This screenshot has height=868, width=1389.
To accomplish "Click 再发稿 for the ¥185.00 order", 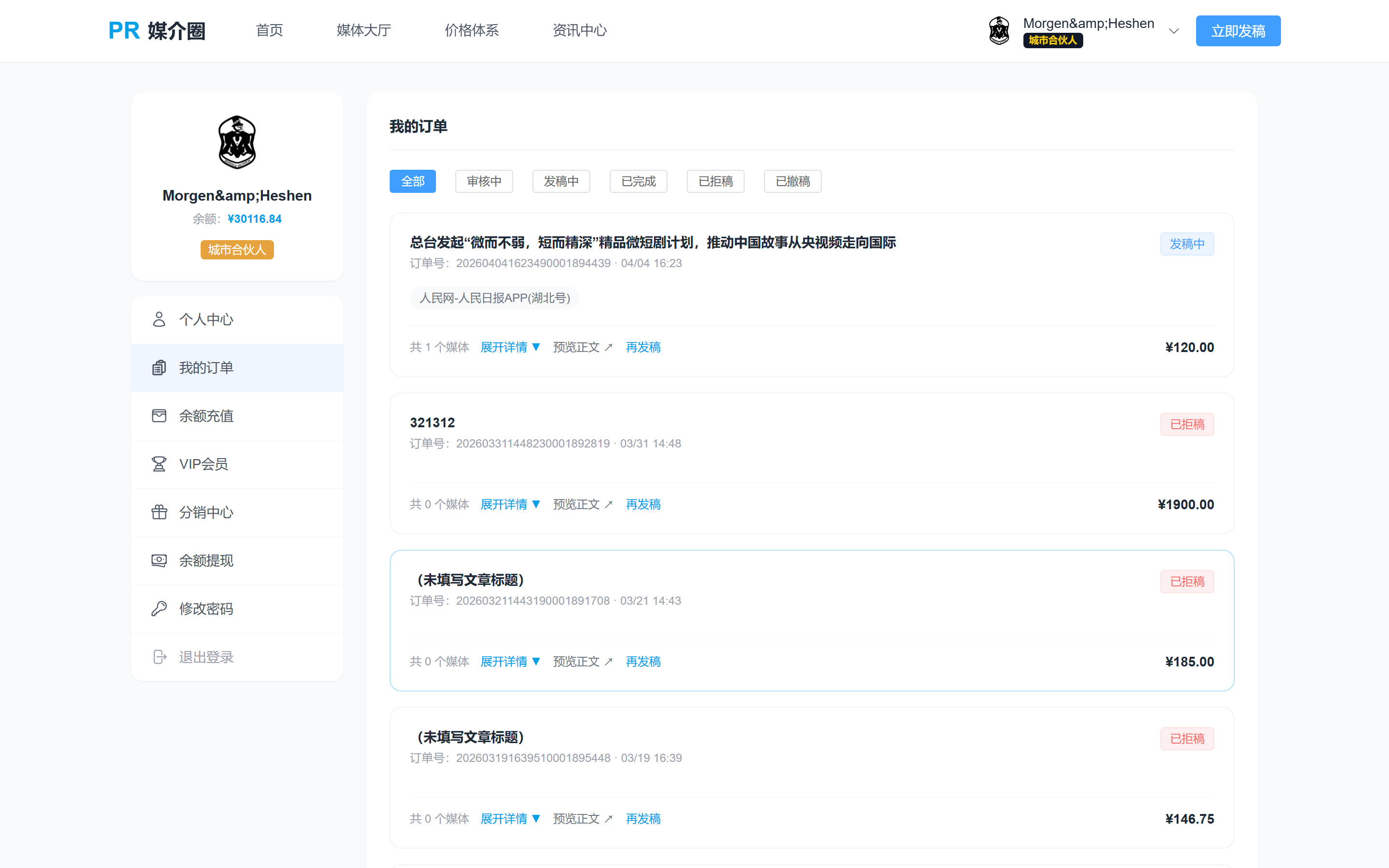I will 643,662.
